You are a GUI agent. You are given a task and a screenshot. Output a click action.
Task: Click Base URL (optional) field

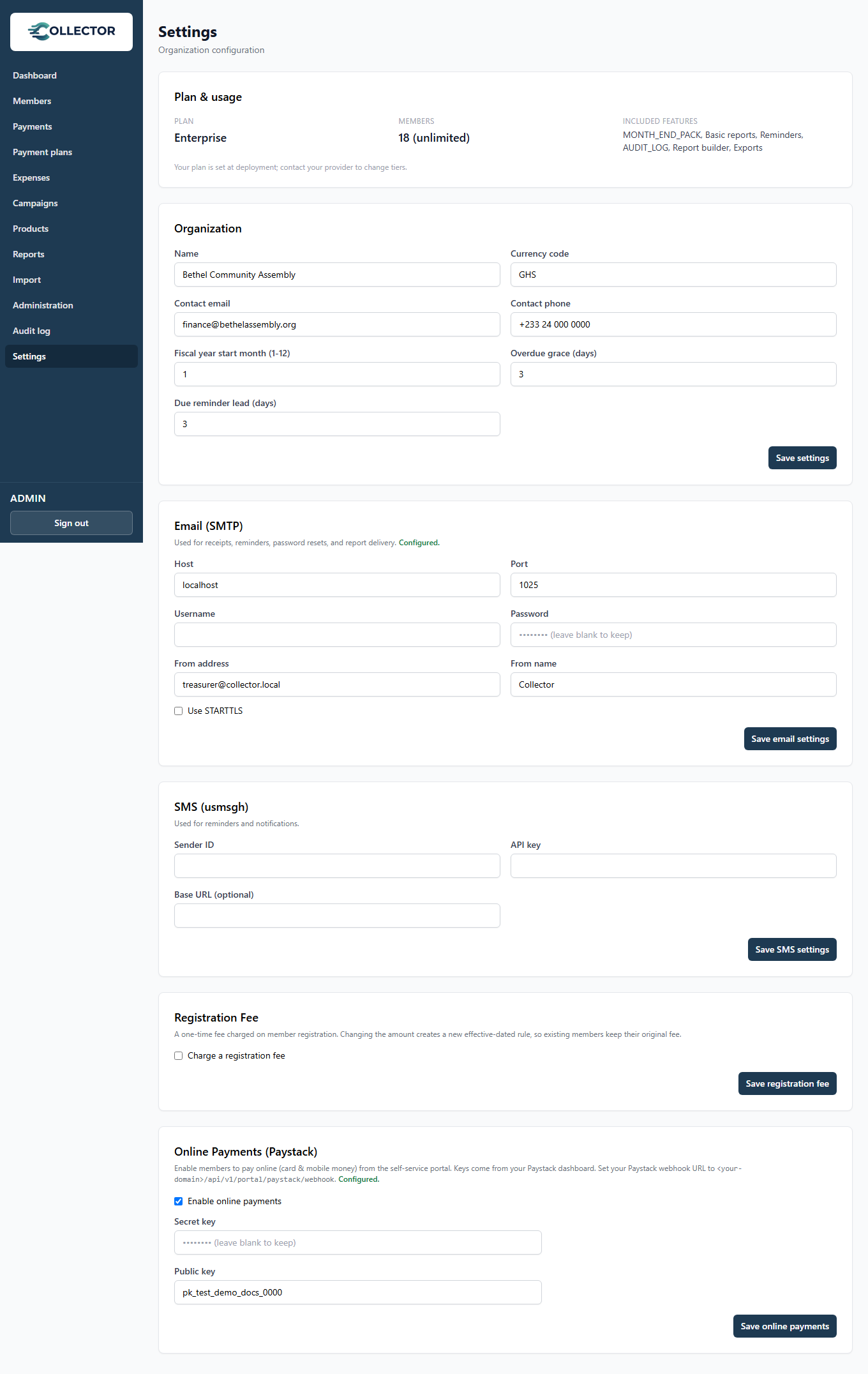pos(337,916)
